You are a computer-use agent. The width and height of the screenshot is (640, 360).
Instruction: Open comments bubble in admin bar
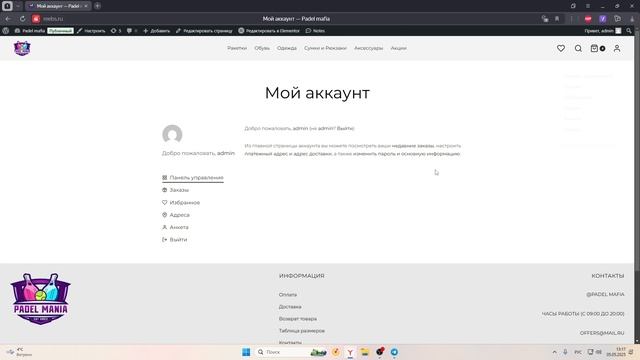coord(131,31)
